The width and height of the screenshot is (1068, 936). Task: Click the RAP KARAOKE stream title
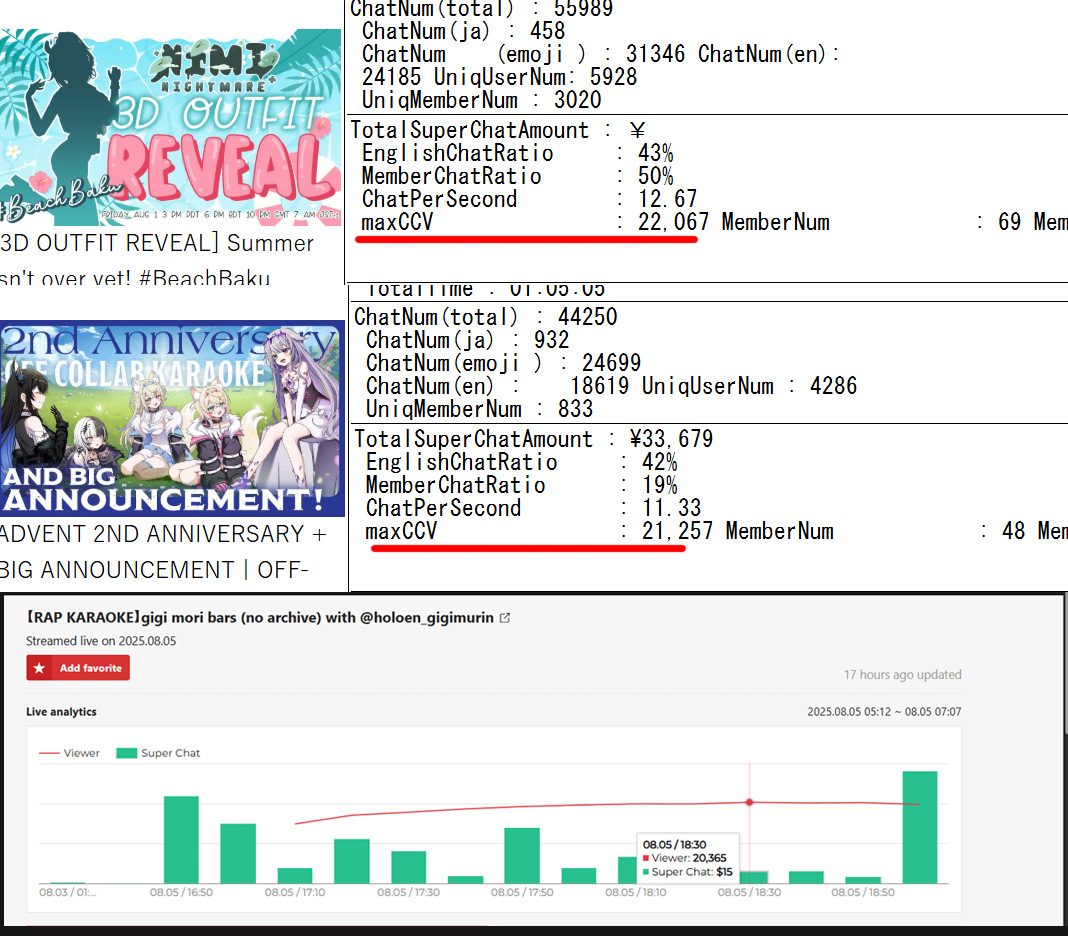[260, 618]
